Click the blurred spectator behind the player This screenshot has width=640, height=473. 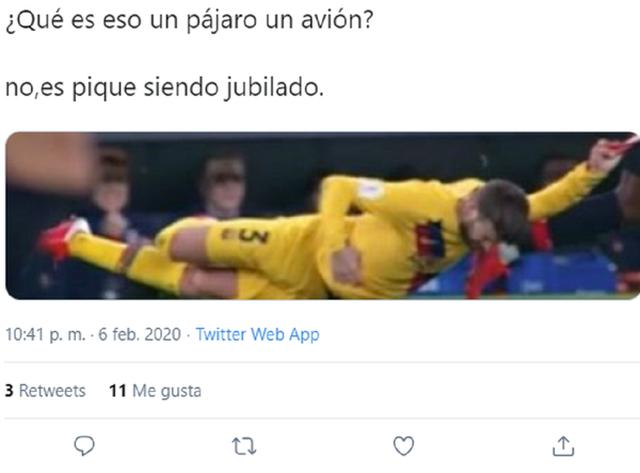(x=224, y=186)
